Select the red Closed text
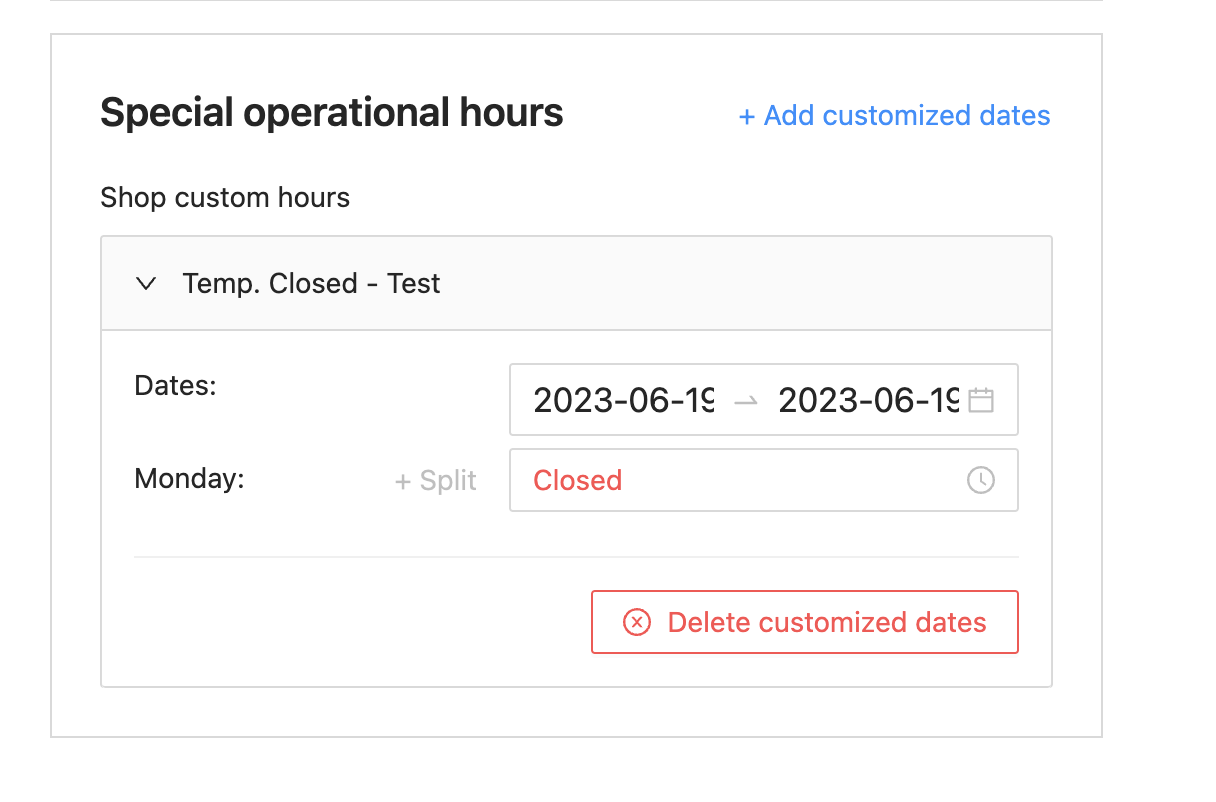The image size is (1216, 802). 578,480
